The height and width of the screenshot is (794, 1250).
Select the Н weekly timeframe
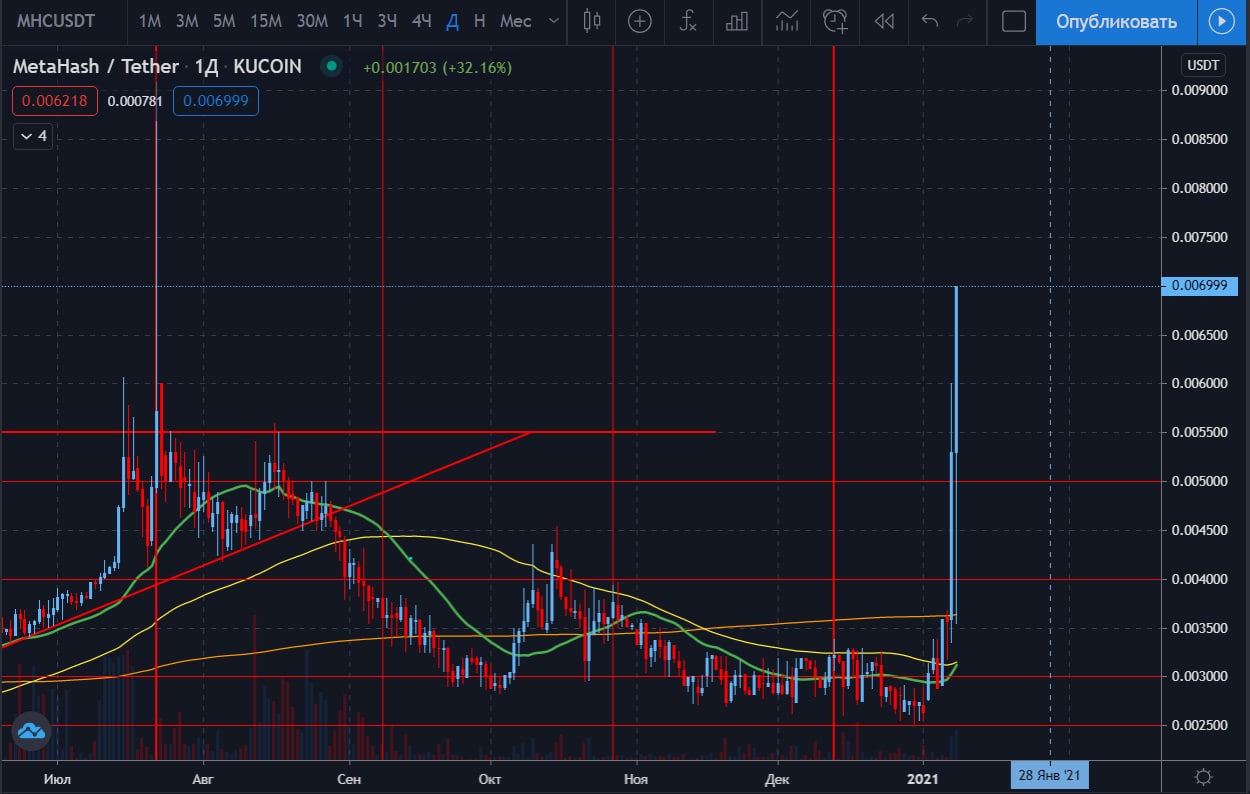pyautogui.click(x=480, y=21)
